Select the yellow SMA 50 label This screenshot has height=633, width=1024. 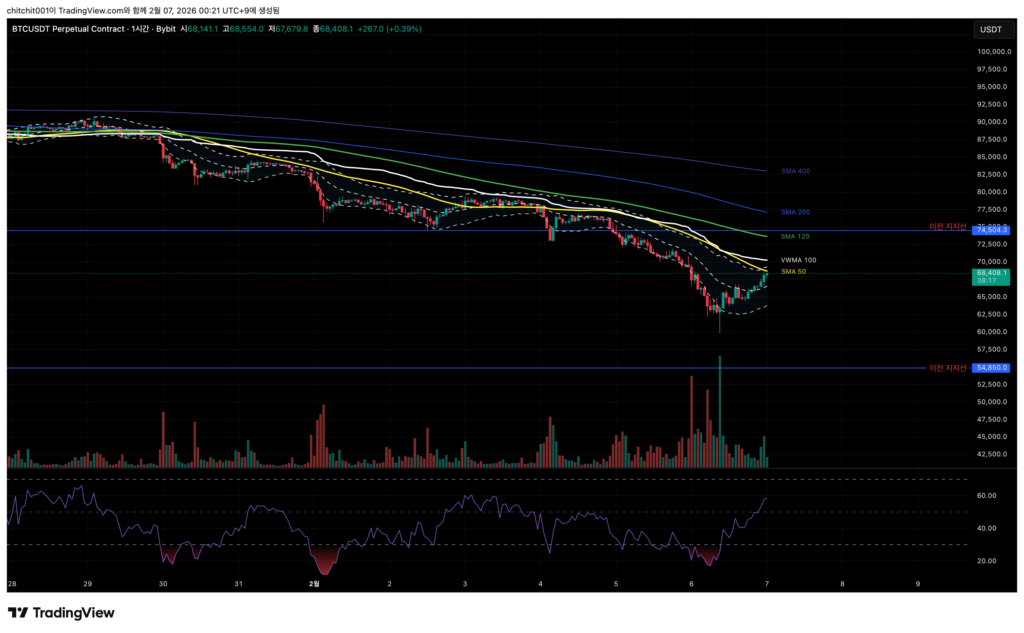click(x=793, y=271)
